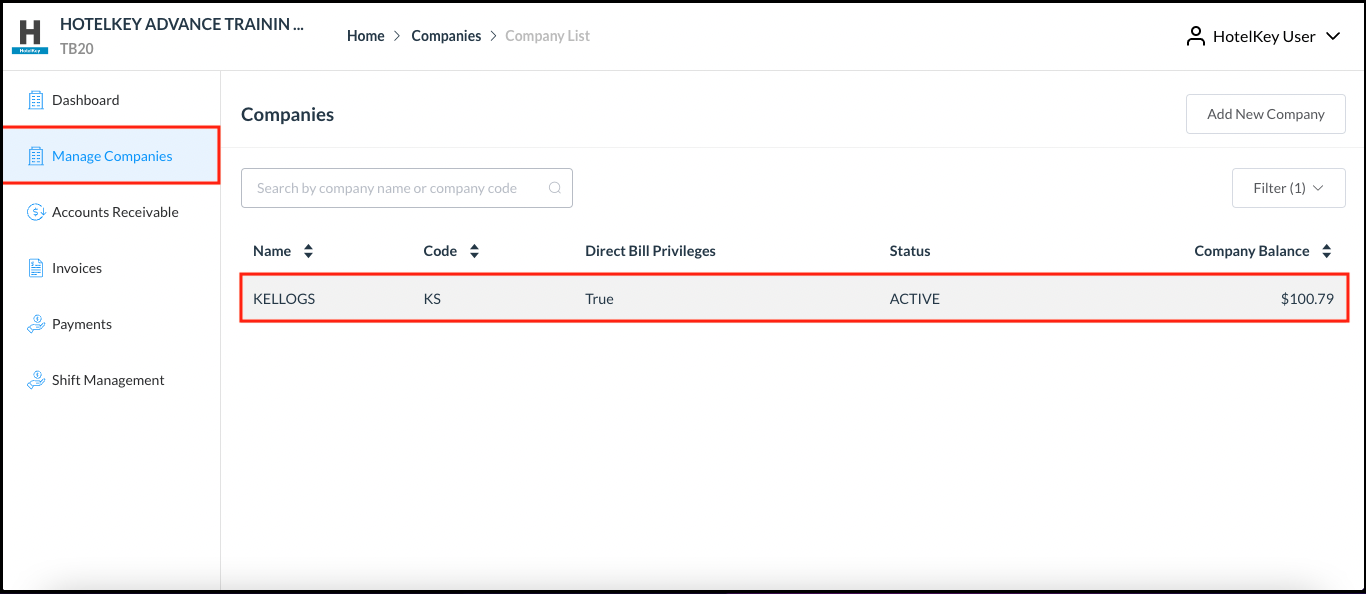Sort by Company Balance column arrows
Viewport: 1366px width, 594px height.
(x=1327, y=250)
